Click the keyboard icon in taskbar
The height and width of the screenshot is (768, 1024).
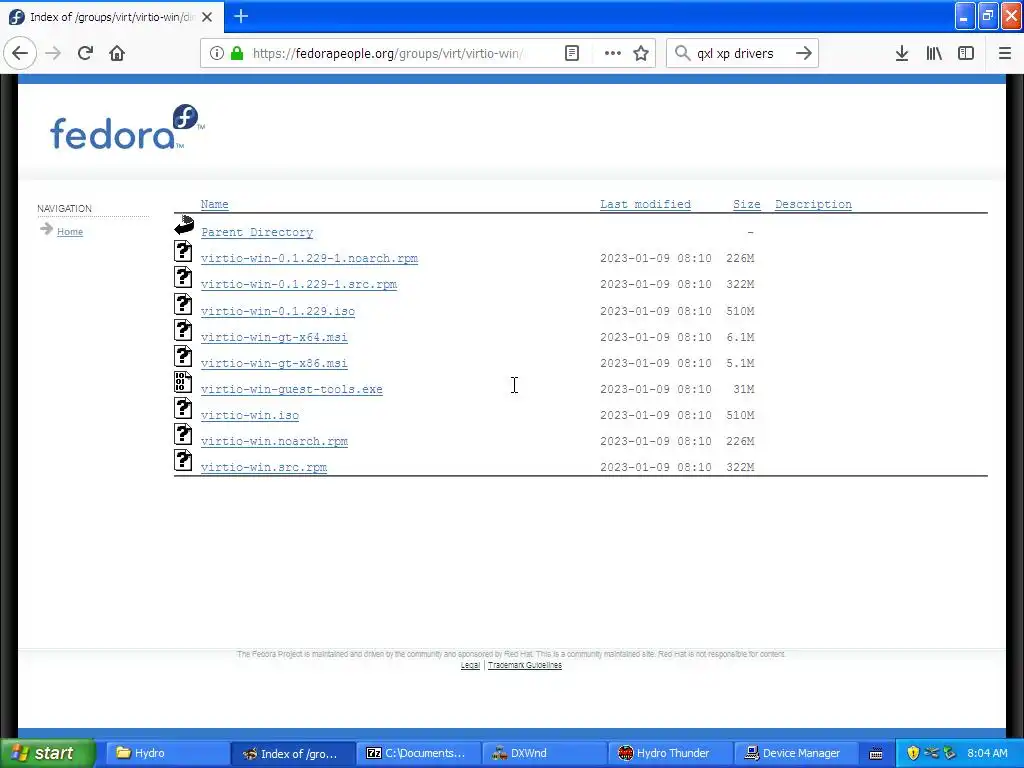(876, 754)
